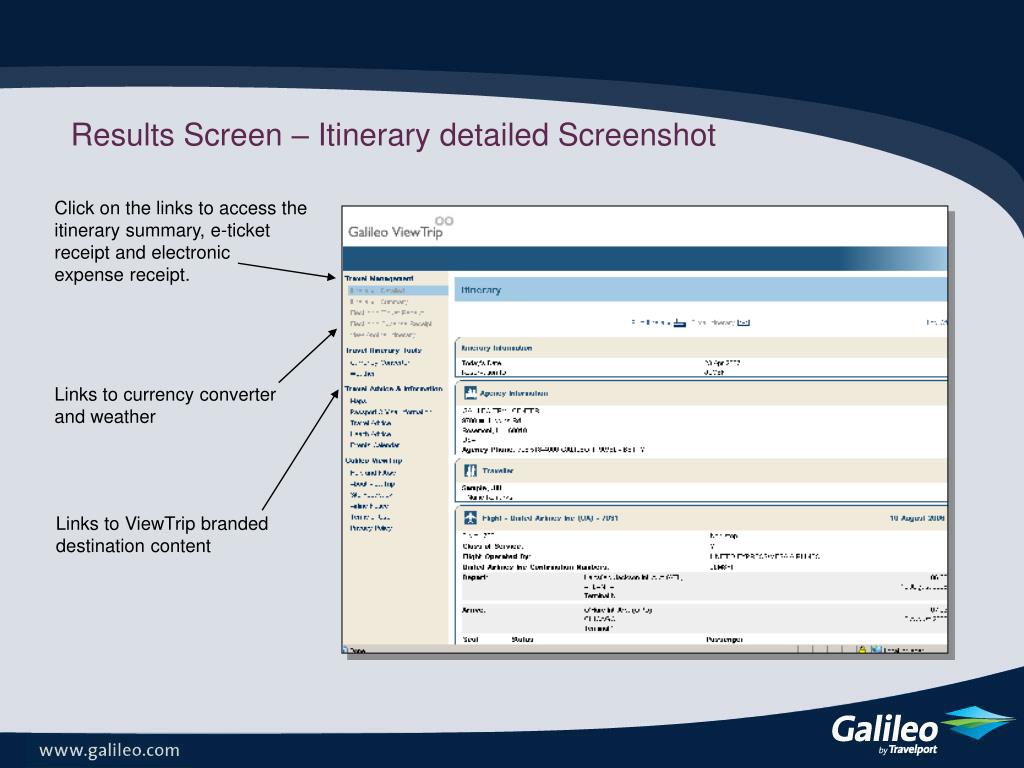Viewport: 1024px width, 768px height.
Task: Open the Electronic Ticket Receipt link
Action: coord(387,313)
